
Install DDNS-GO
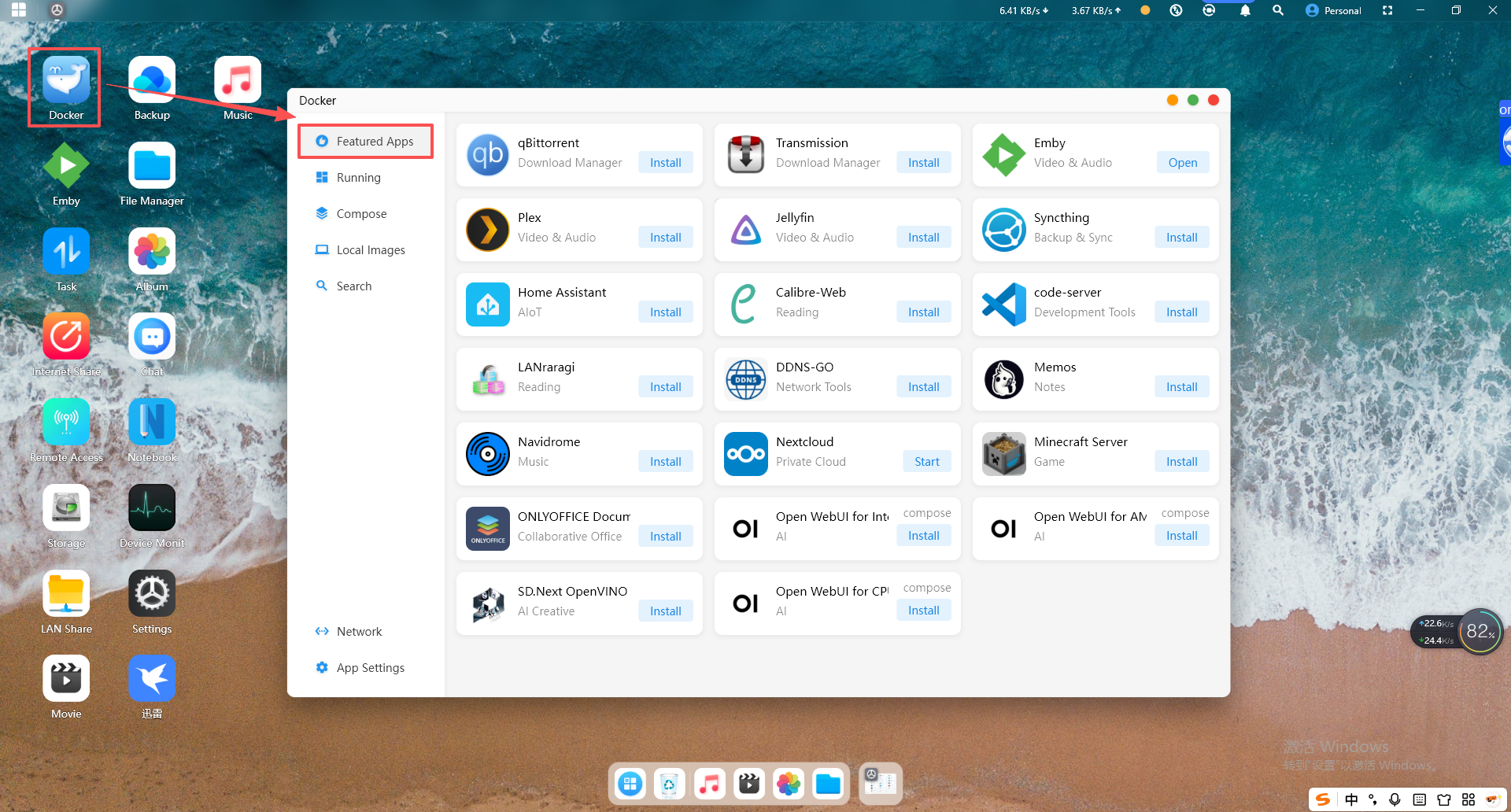pyautogui.click(x=924, y=387)
